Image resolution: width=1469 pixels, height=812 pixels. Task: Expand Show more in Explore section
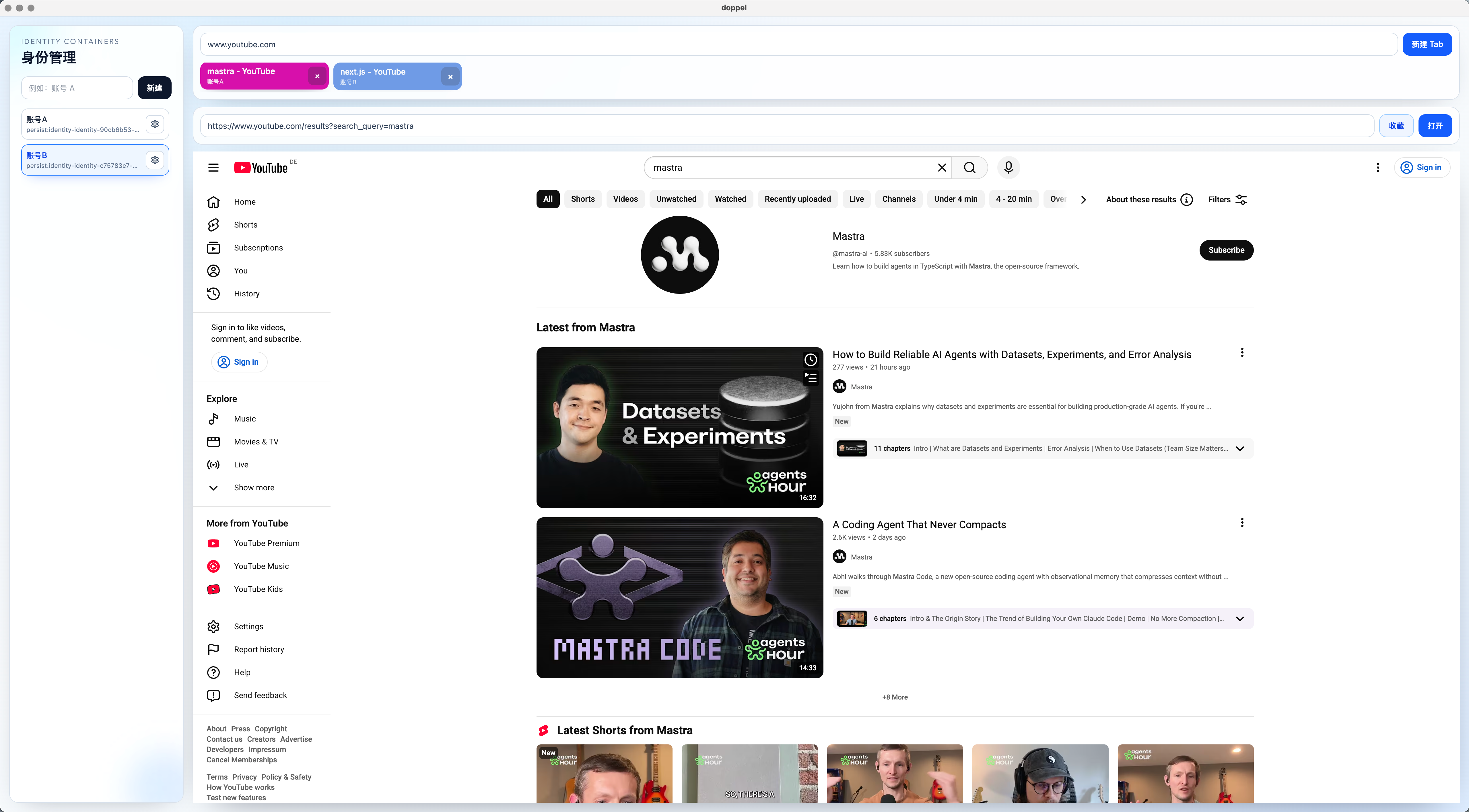click(x=254, y=487)
